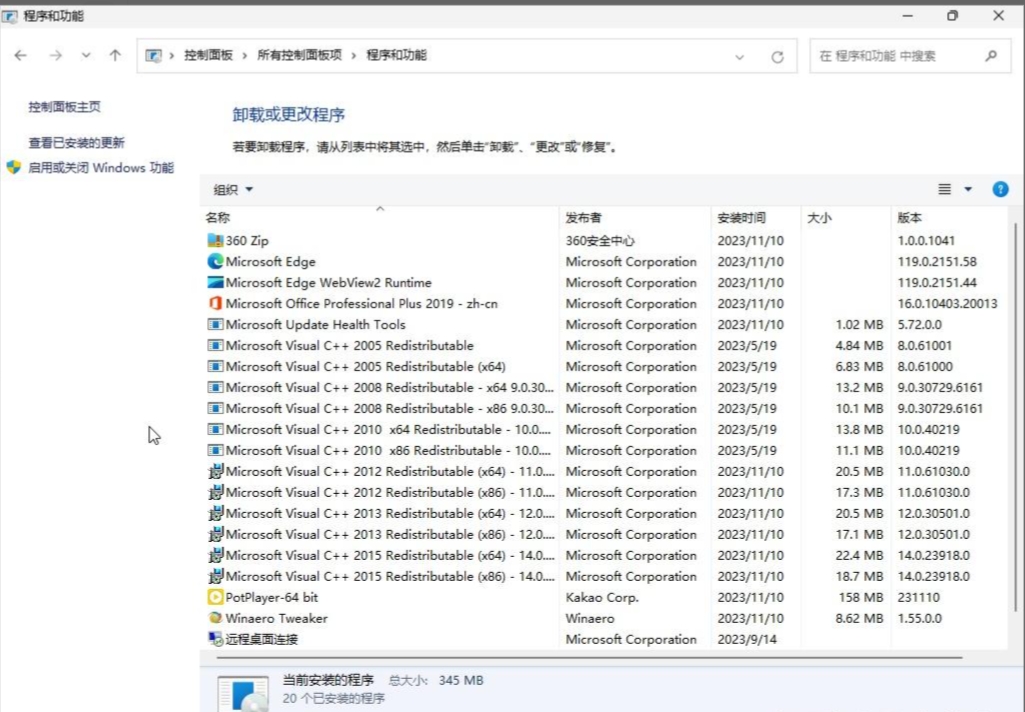Image resolution: width=1025 pixels, height=712 pixels.
Task: Click the Microsoft Office Professional Plus icon
Action: click(x=214, y=303)
